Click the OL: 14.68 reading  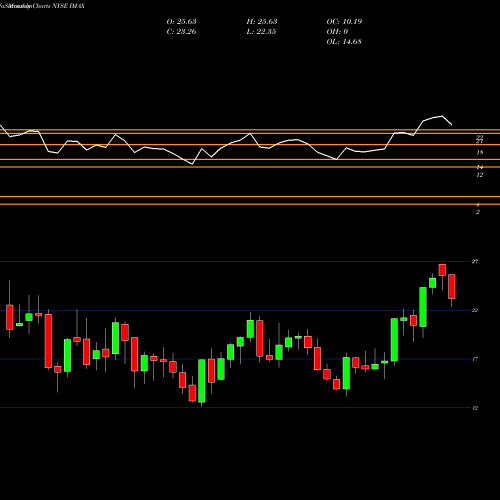(x=344, y=42)
